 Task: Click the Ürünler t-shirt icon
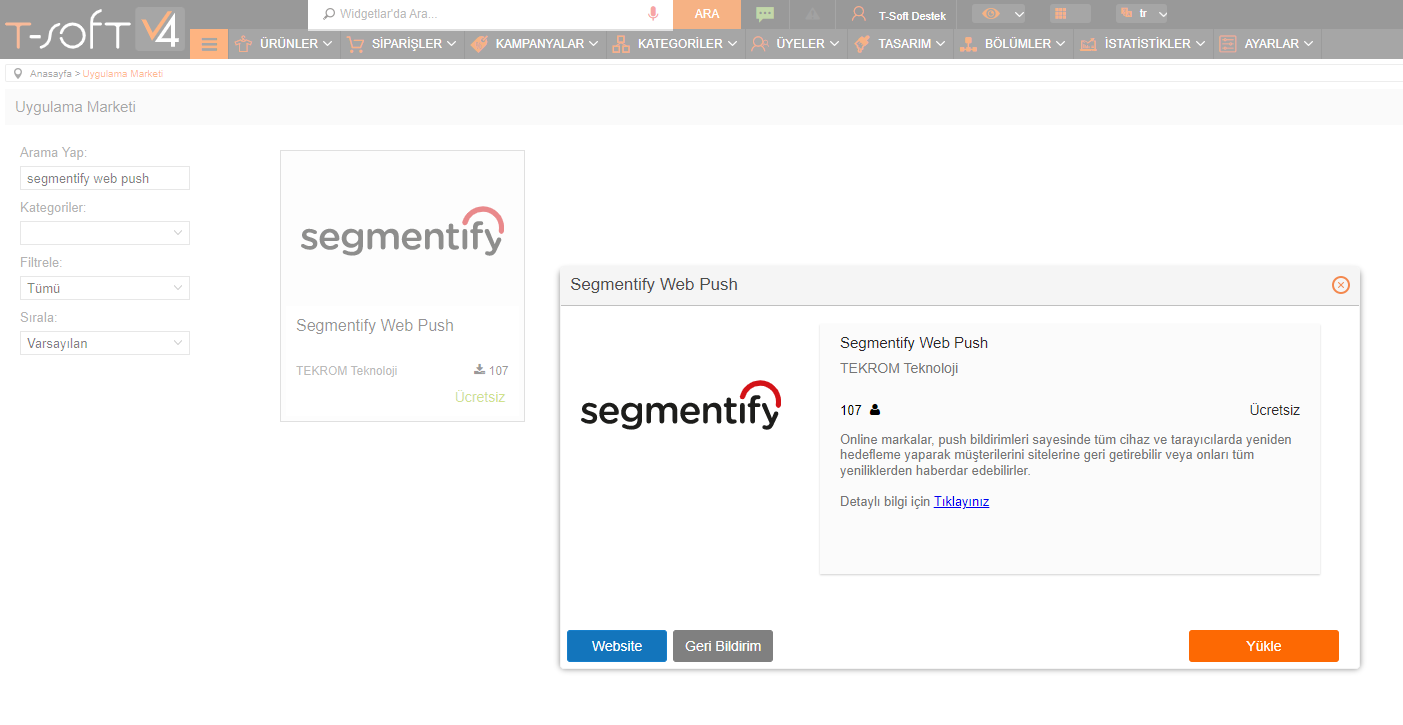(243, 44)
